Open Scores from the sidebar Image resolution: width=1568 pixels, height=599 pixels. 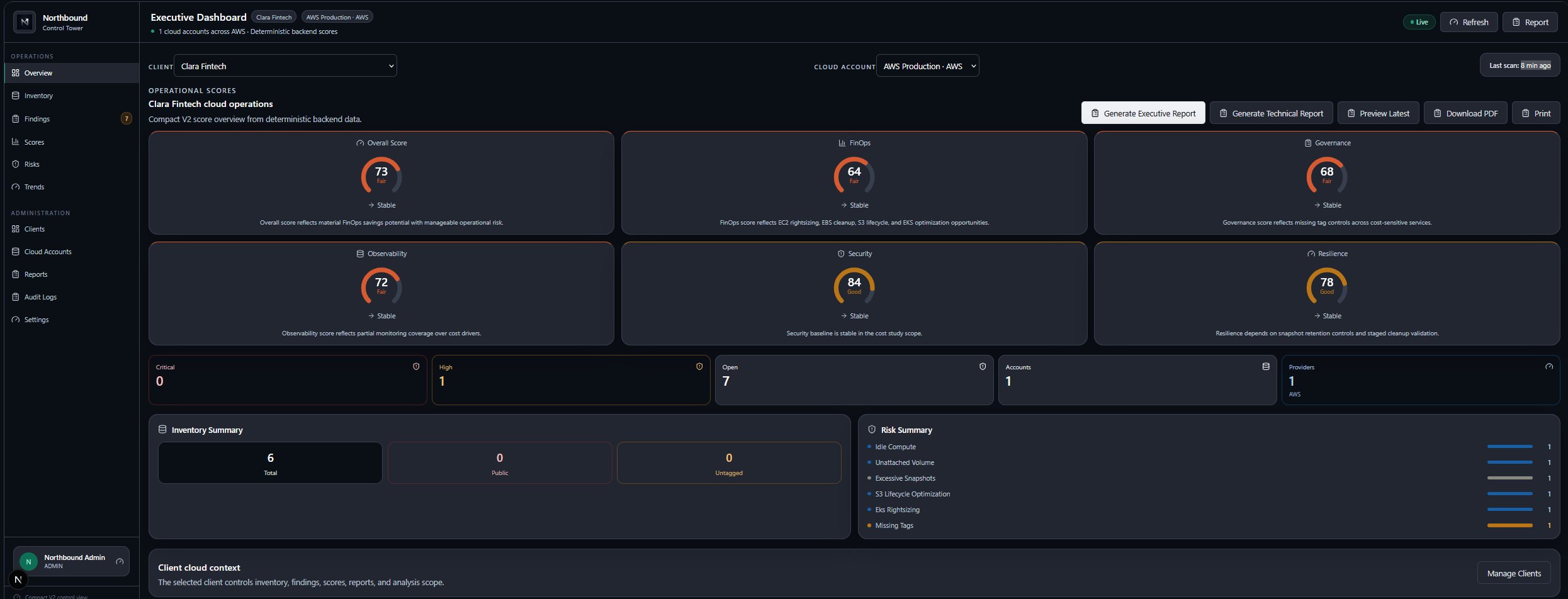(71, 142)
